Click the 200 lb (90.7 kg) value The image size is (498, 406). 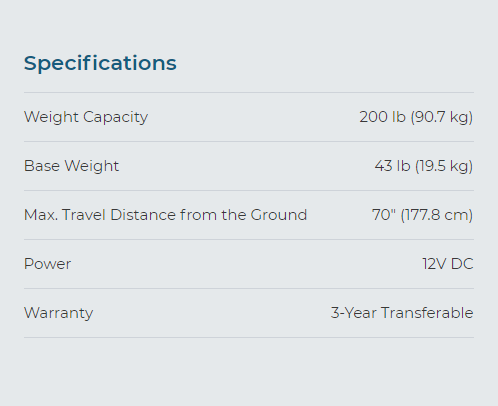416,117
